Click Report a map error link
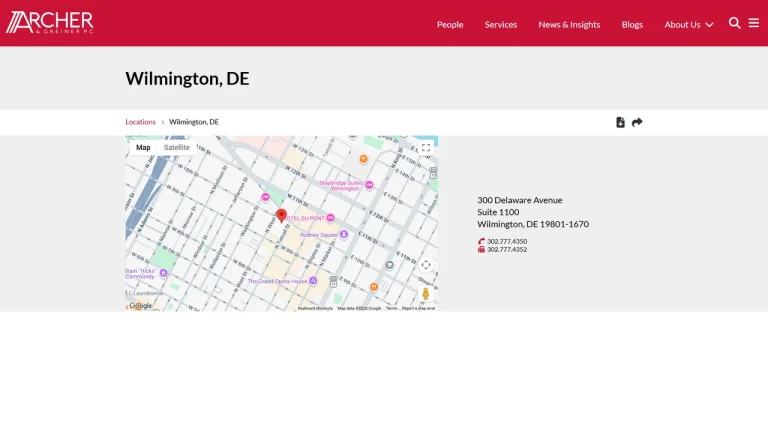This screenshot has height=432, width=768. pyautogui.click(x=418, y=308)
